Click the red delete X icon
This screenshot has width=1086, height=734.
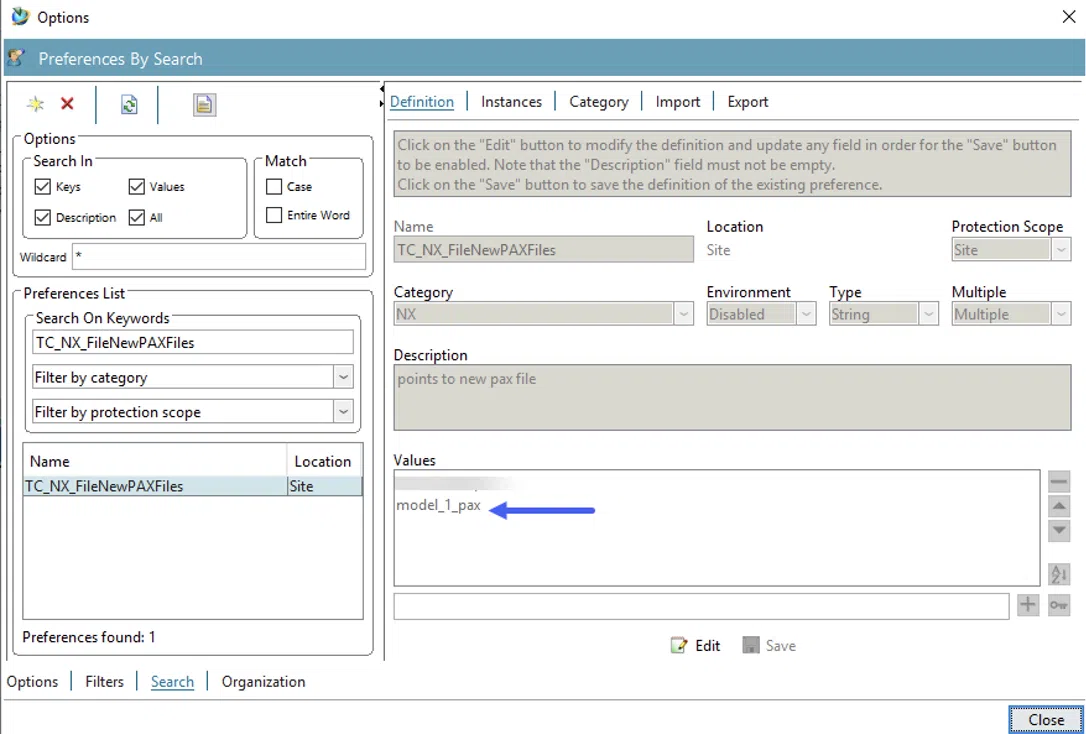pyautogui.click(x=67, y=104)
